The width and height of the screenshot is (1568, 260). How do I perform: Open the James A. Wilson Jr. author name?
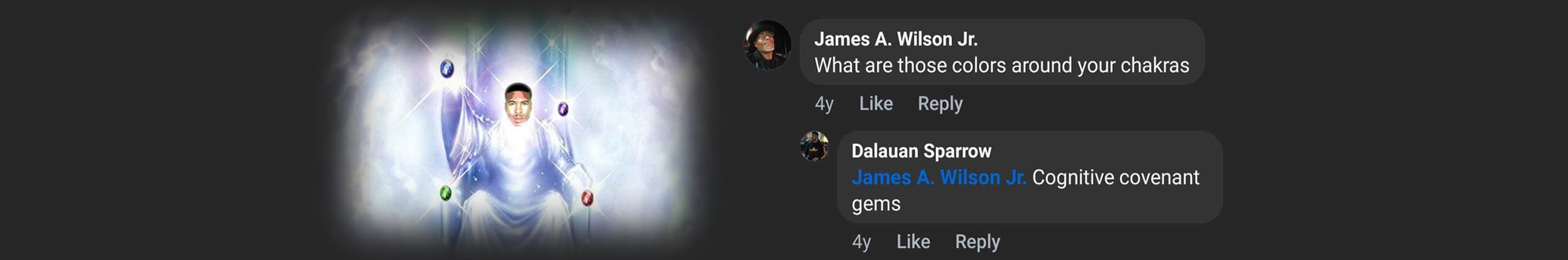[x=895, y=39]
